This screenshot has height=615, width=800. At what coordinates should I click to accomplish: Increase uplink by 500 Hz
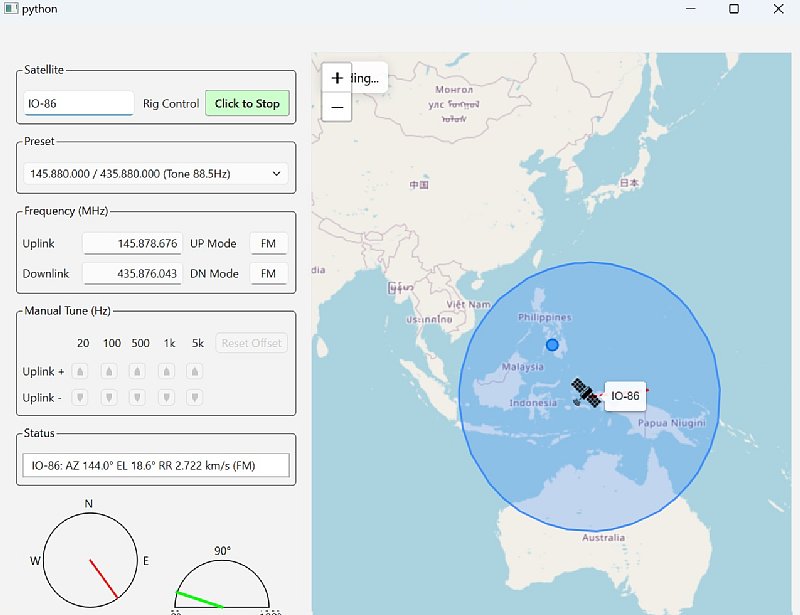click(x=139, y=371)
